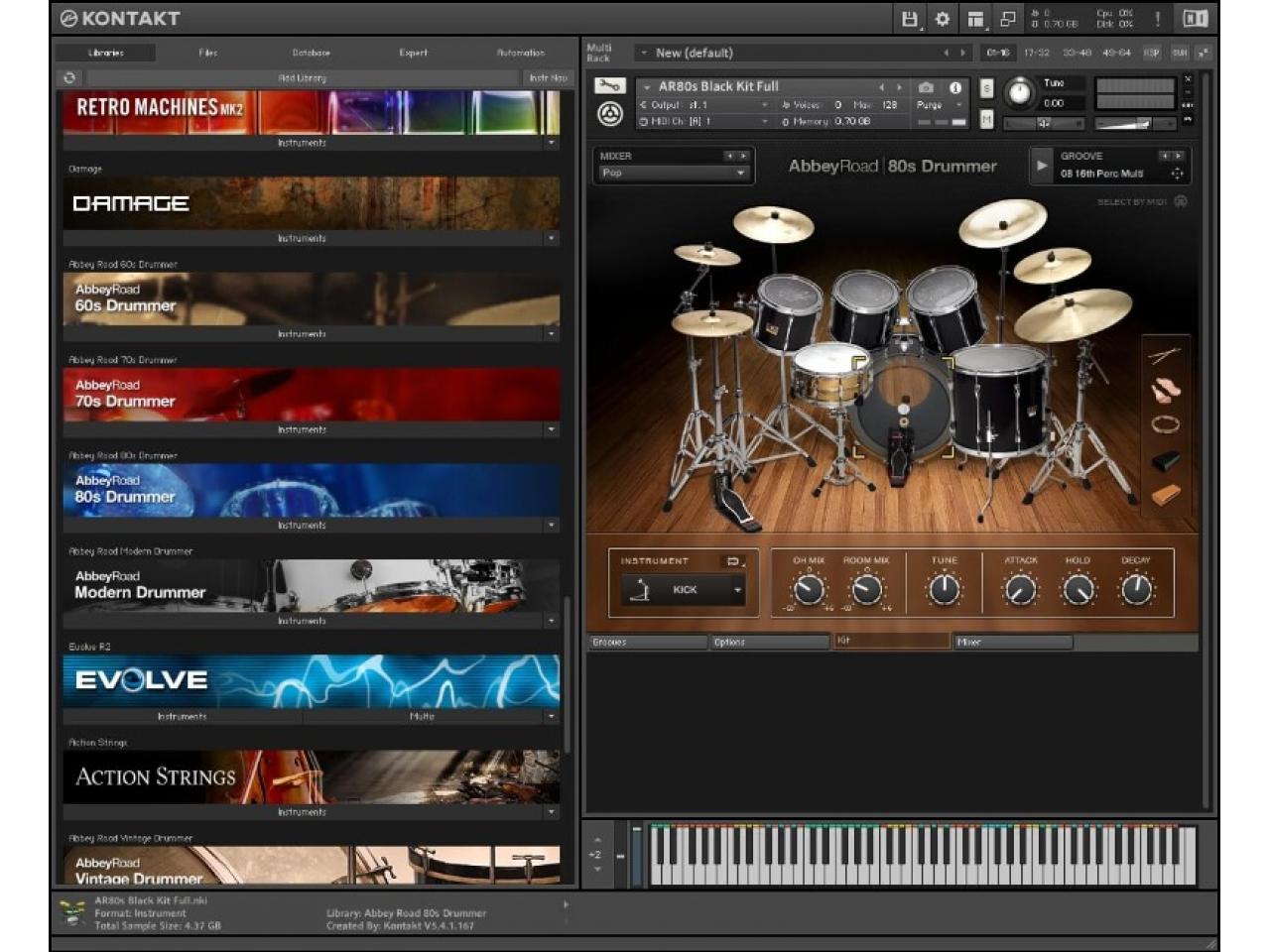The image size is (1270, 952).
Task: Solo the AR80s Black Kit instrument
Action: 986,88
